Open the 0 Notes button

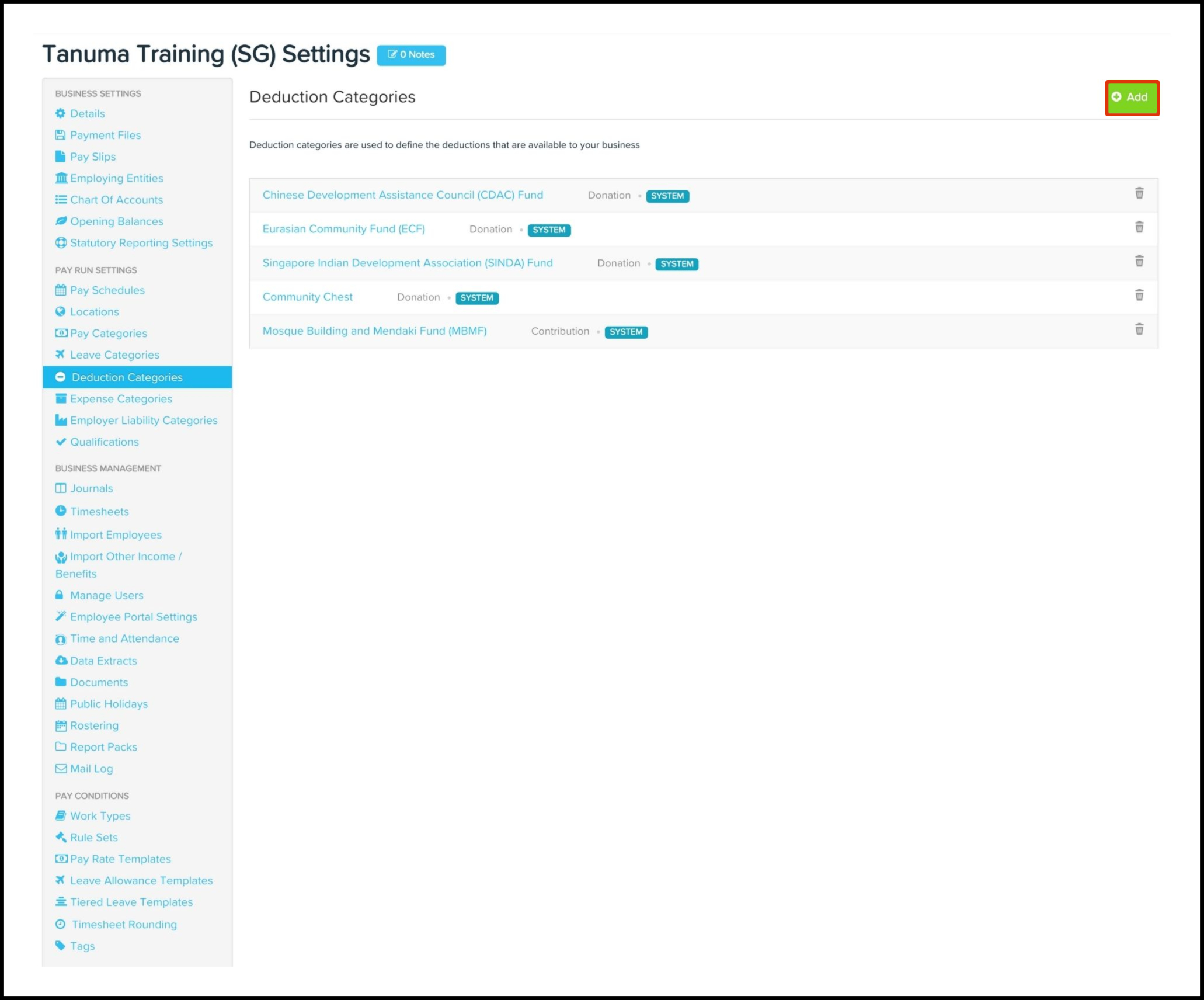click(411, 55)
